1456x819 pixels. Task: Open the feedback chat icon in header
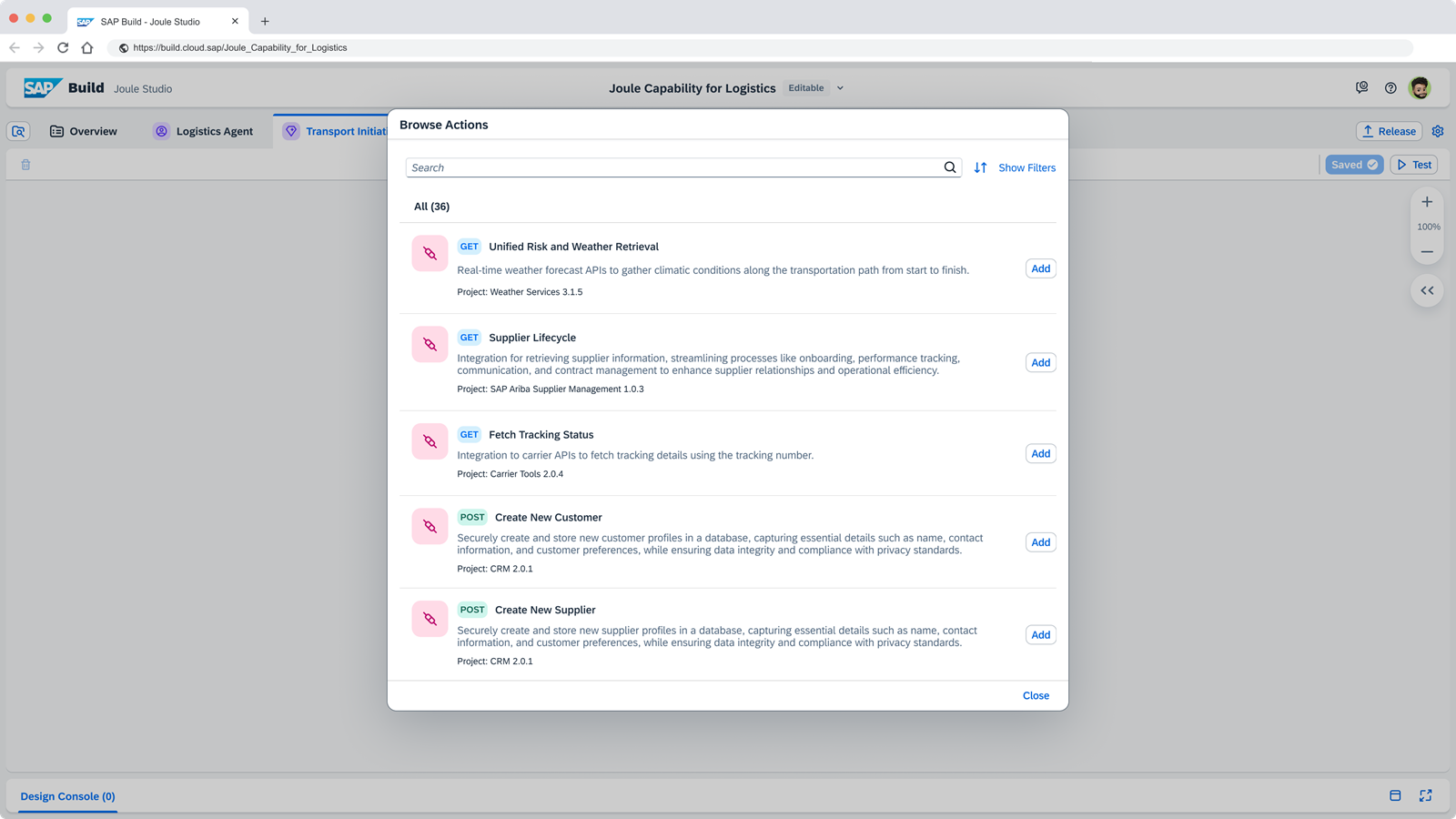click(1361, 88)
